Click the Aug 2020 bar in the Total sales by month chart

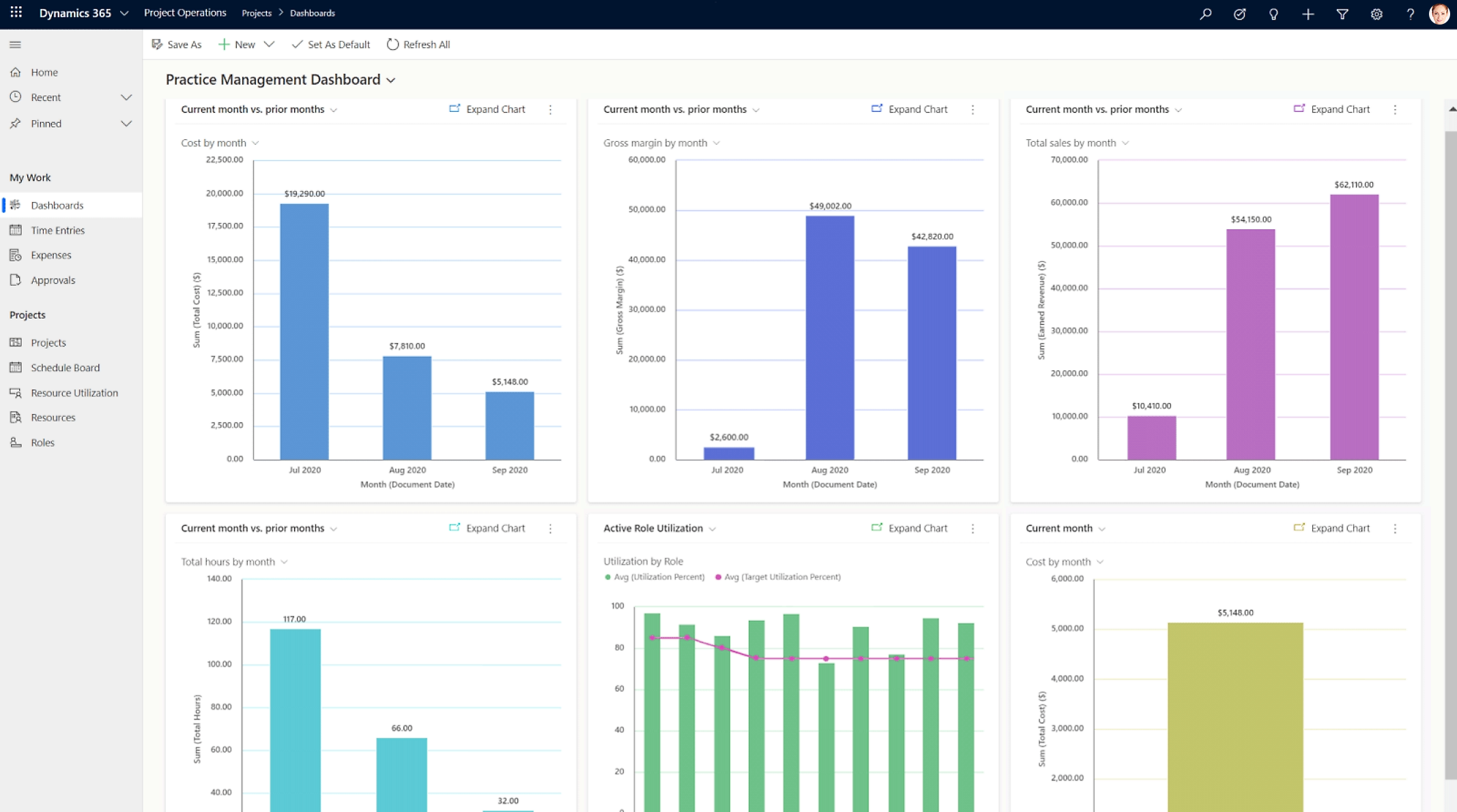point(1250,344)
